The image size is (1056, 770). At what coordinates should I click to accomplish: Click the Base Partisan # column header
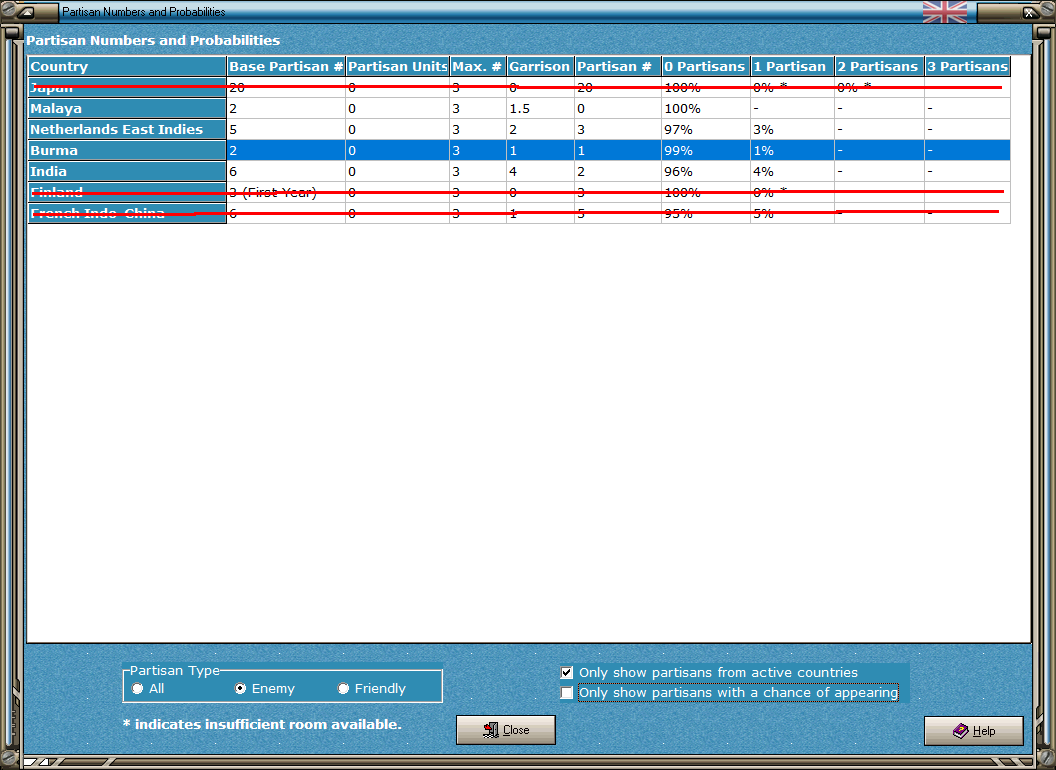pyautogui.click(x=286, y=66)
